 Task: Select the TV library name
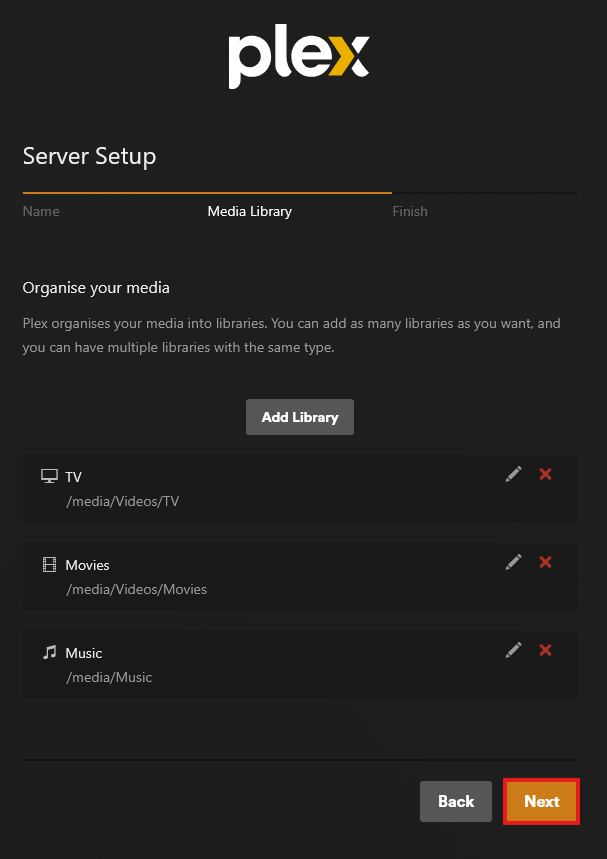click(73, 477)
